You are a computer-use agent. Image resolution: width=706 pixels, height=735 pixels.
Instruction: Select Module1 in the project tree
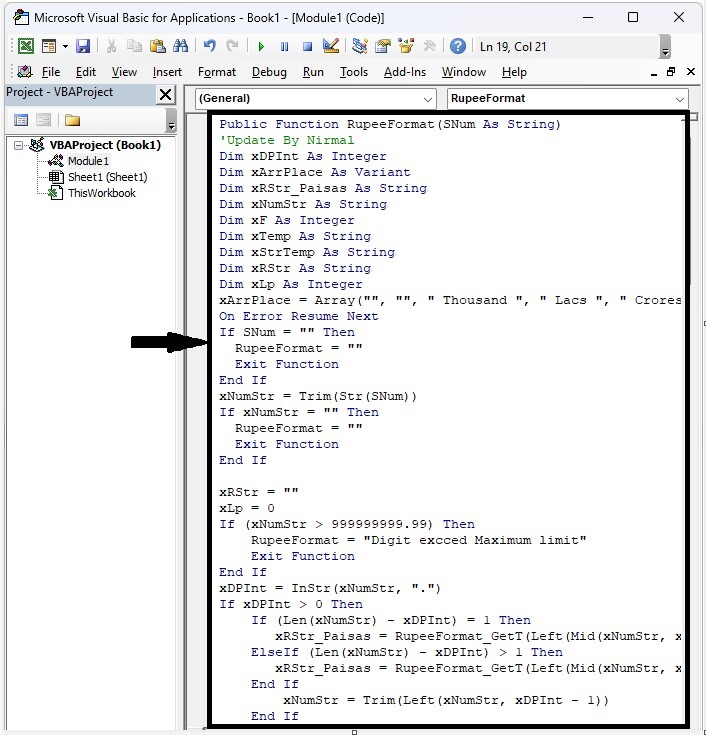click(x=88, y=161)
